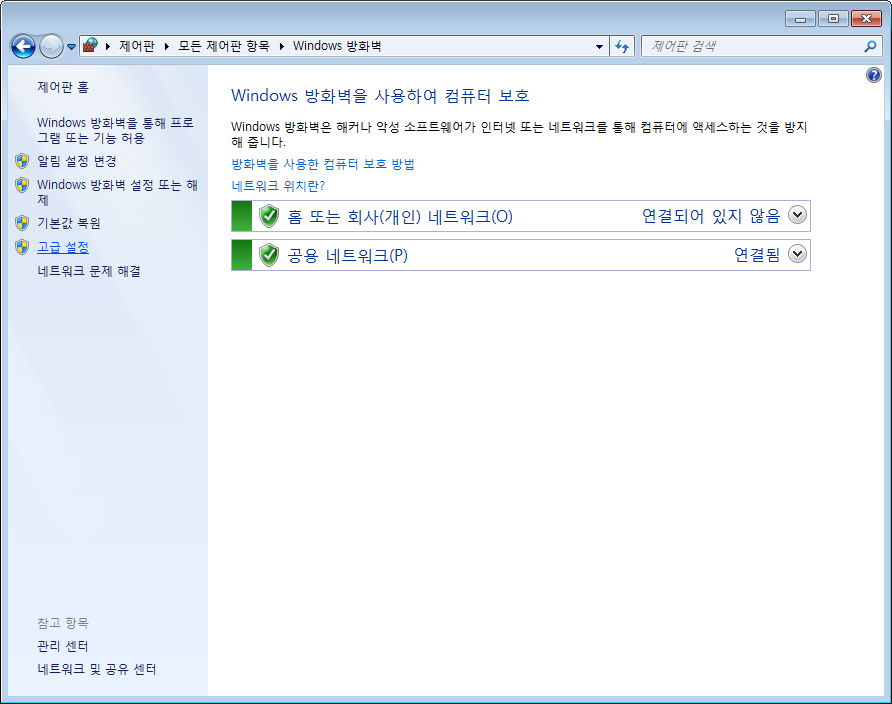The image size is (892, 704).
Task: Click the green shield on 공용 네트워크
Action: [x=269, y=255]
